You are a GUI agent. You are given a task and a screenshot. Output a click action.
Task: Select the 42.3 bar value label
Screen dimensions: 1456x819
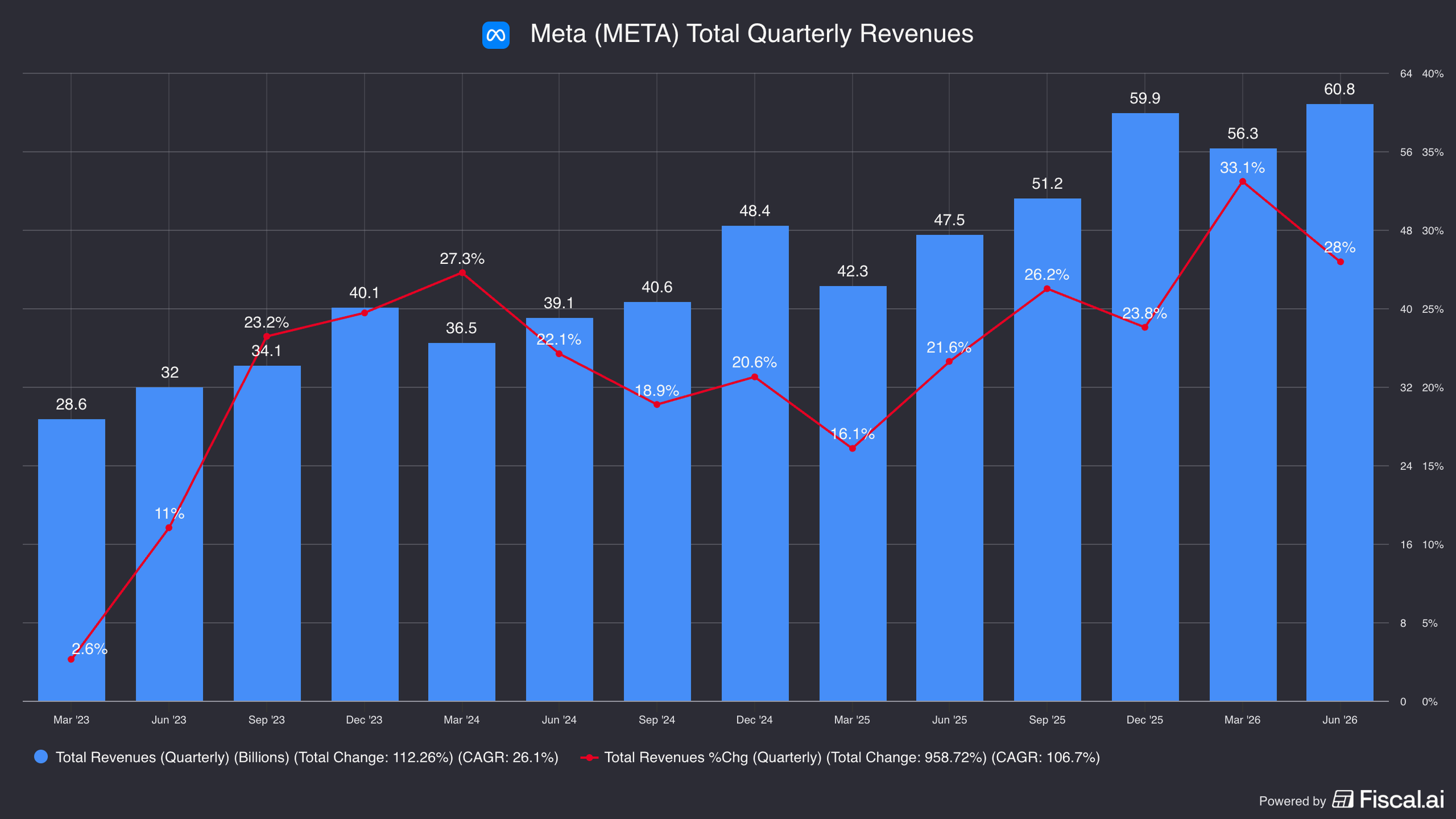(853, 271)
